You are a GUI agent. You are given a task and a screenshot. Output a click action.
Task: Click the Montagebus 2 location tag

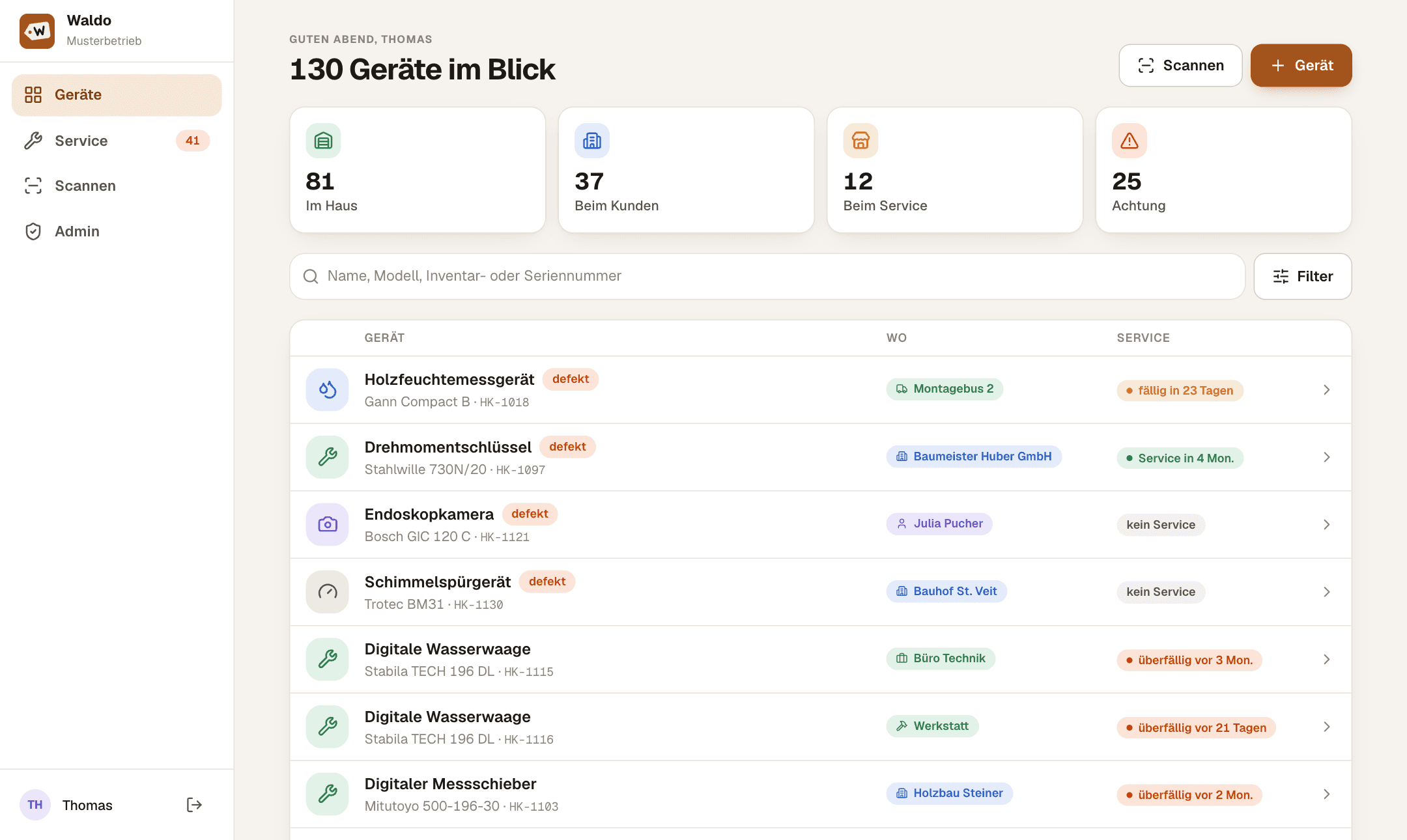(945, 389)
